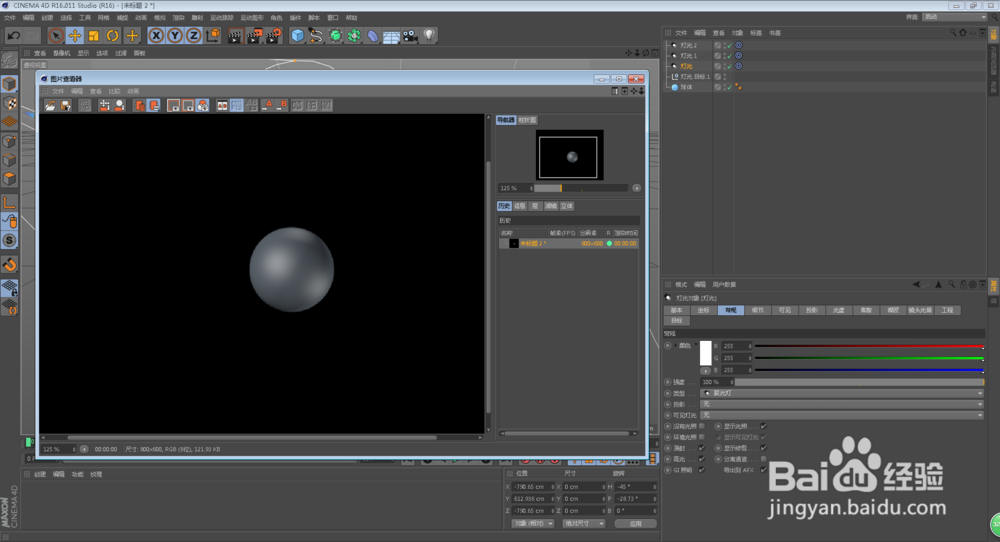The image size is (1000, 542).
Task: Toggle 环境光照 checkbox
Action: click(702, 437)
